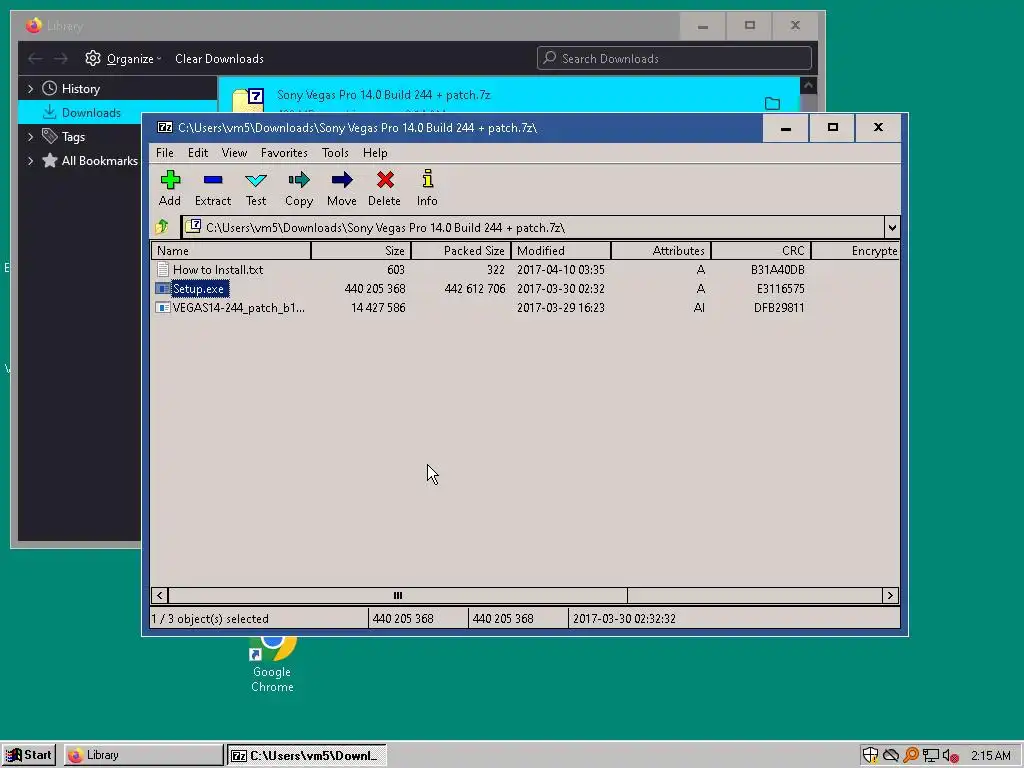Viewport: 1024px width, 768px height.
Task: Open the File menu
Action: [x=165, y=153]
